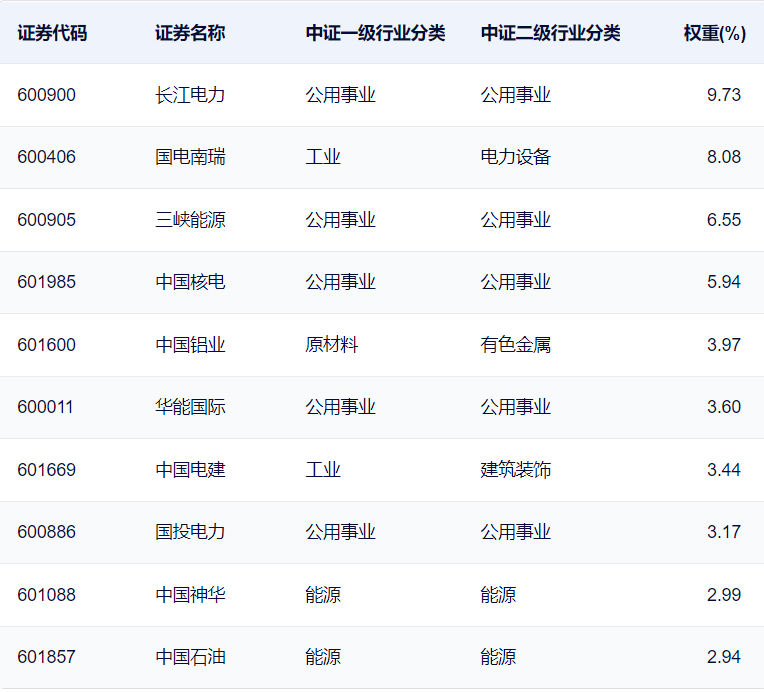Select security code 601985
Viewport: 764px width, 692px height.
tap(46, 282)
